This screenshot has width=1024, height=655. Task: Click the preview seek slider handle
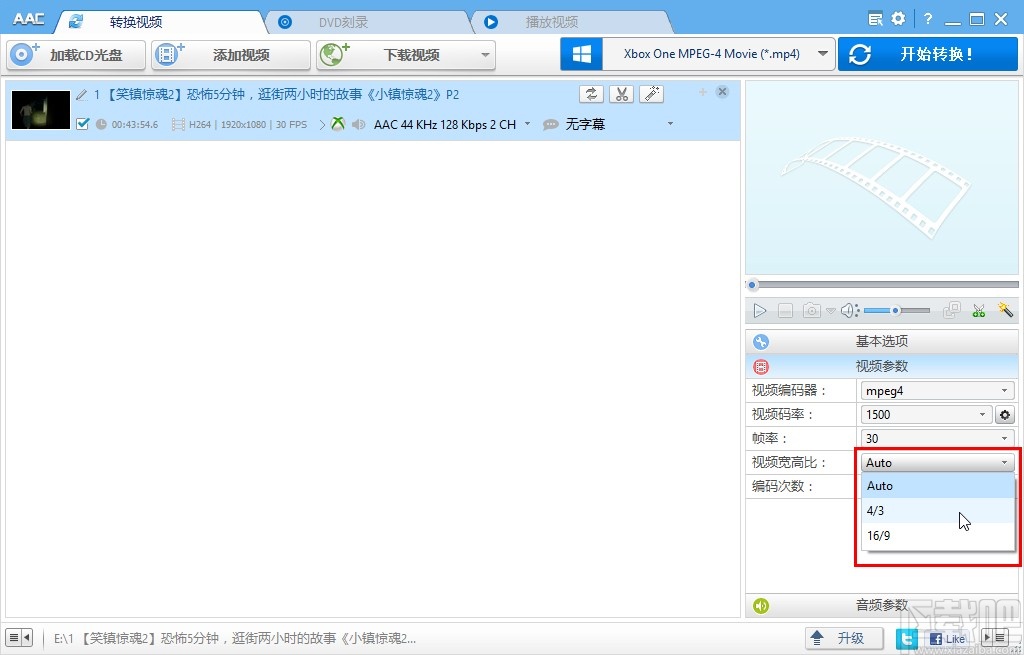(752, 285)
